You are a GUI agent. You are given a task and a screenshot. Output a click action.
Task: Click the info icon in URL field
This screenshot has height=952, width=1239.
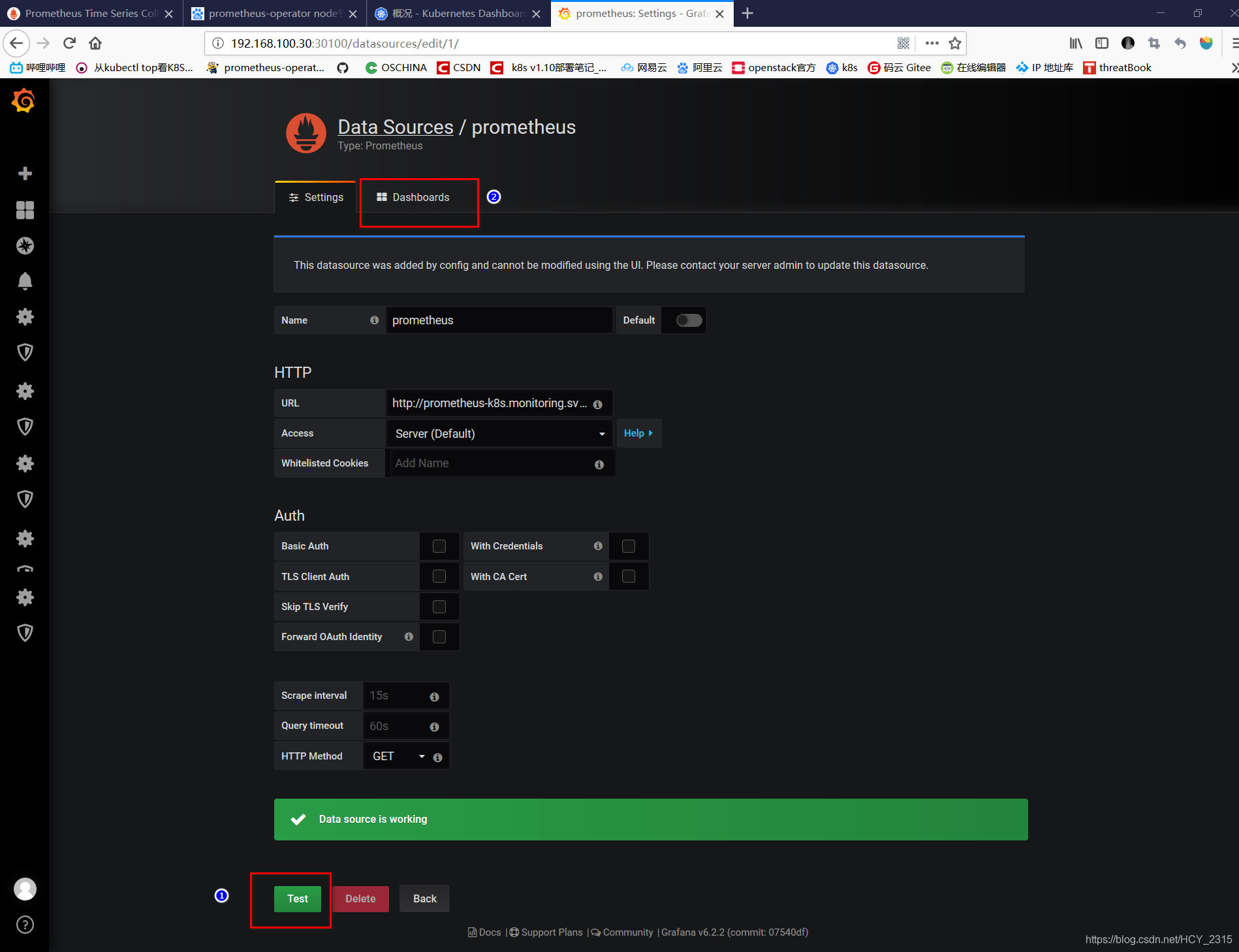(x=597, y=405)
